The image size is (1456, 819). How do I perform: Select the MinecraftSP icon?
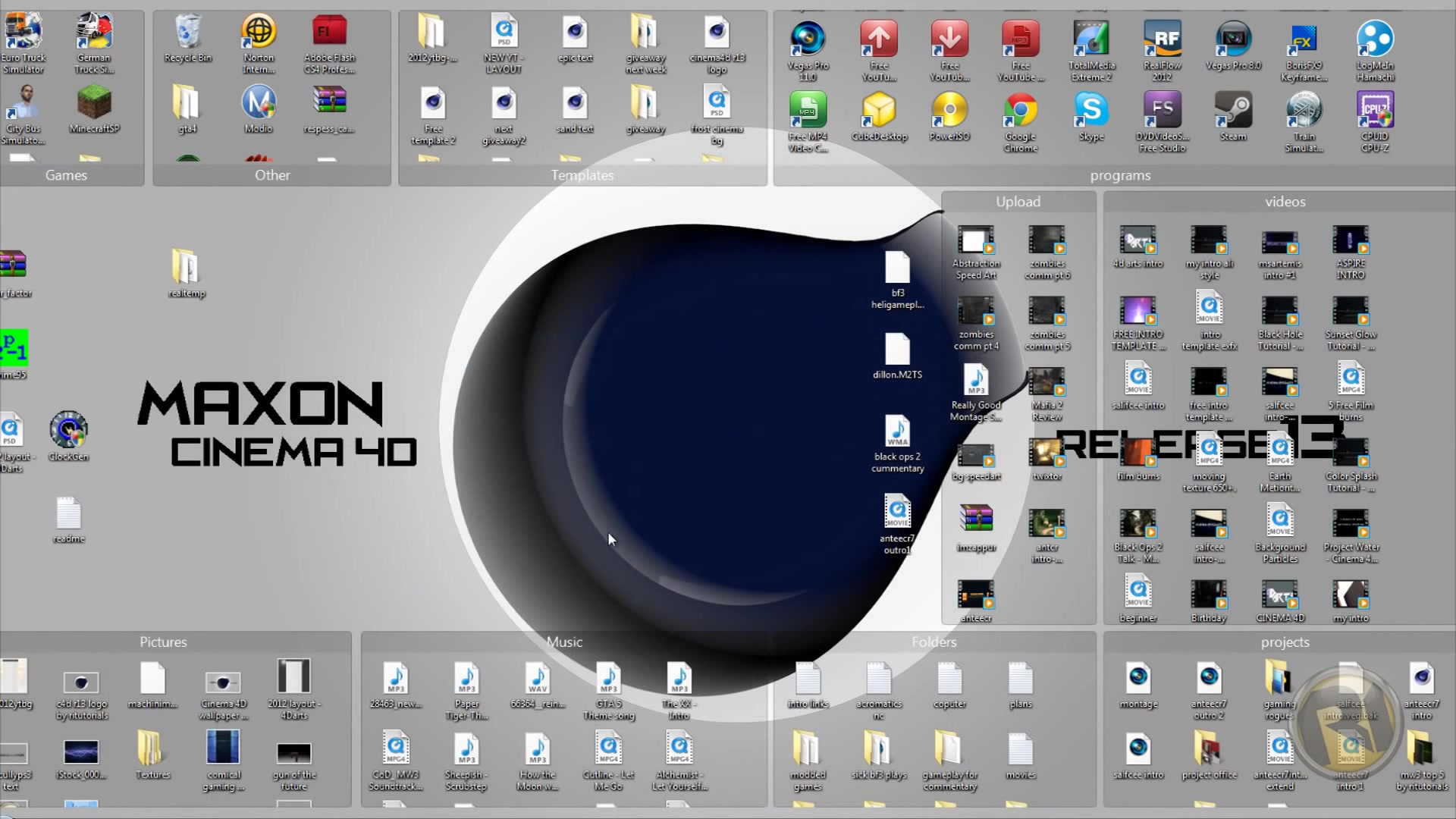(94, 110)
